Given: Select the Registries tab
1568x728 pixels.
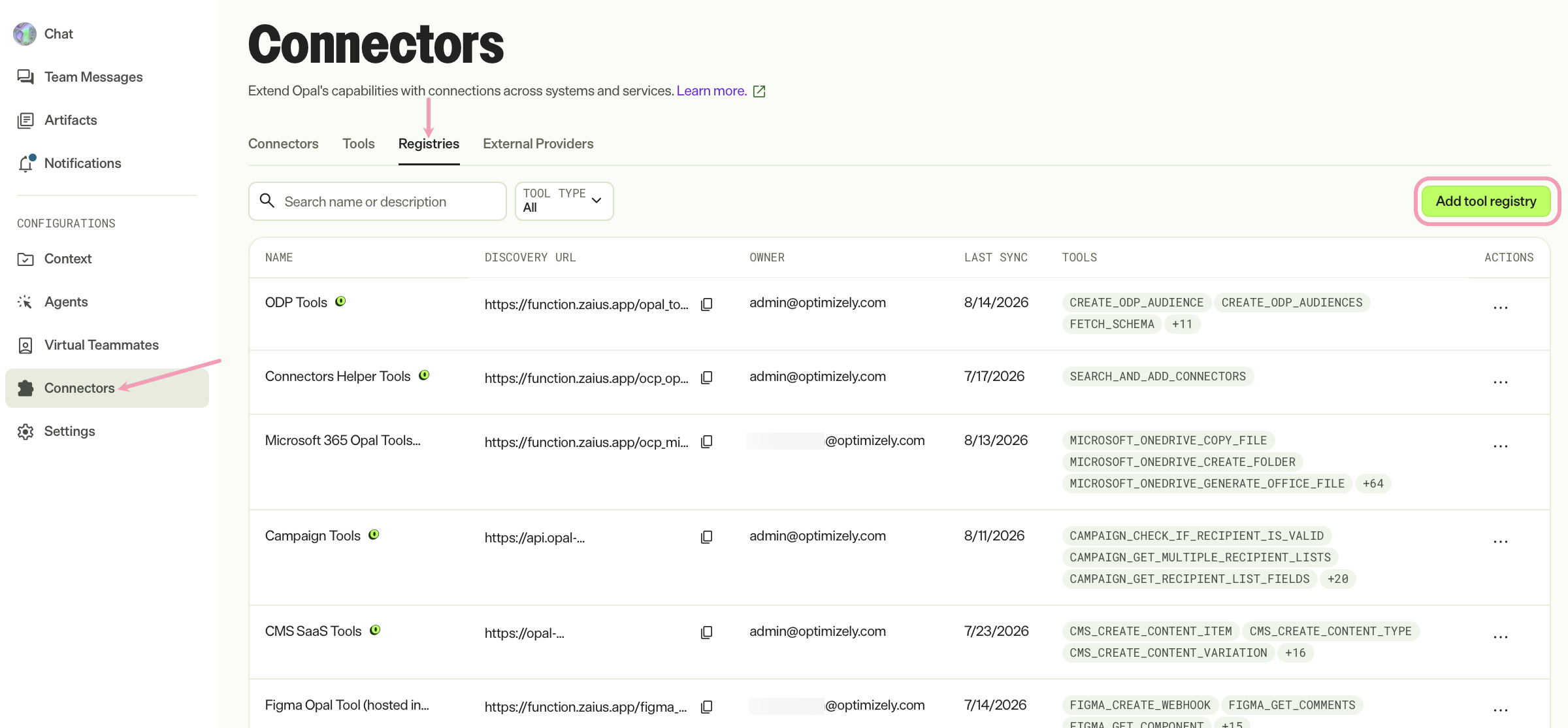Looking at the screenshot, I should click(x=429, y=144).
